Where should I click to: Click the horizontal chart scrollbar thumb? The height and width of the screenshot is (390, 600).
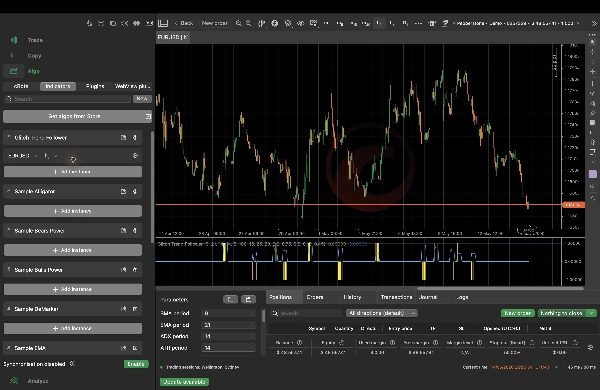coord(501,288)
